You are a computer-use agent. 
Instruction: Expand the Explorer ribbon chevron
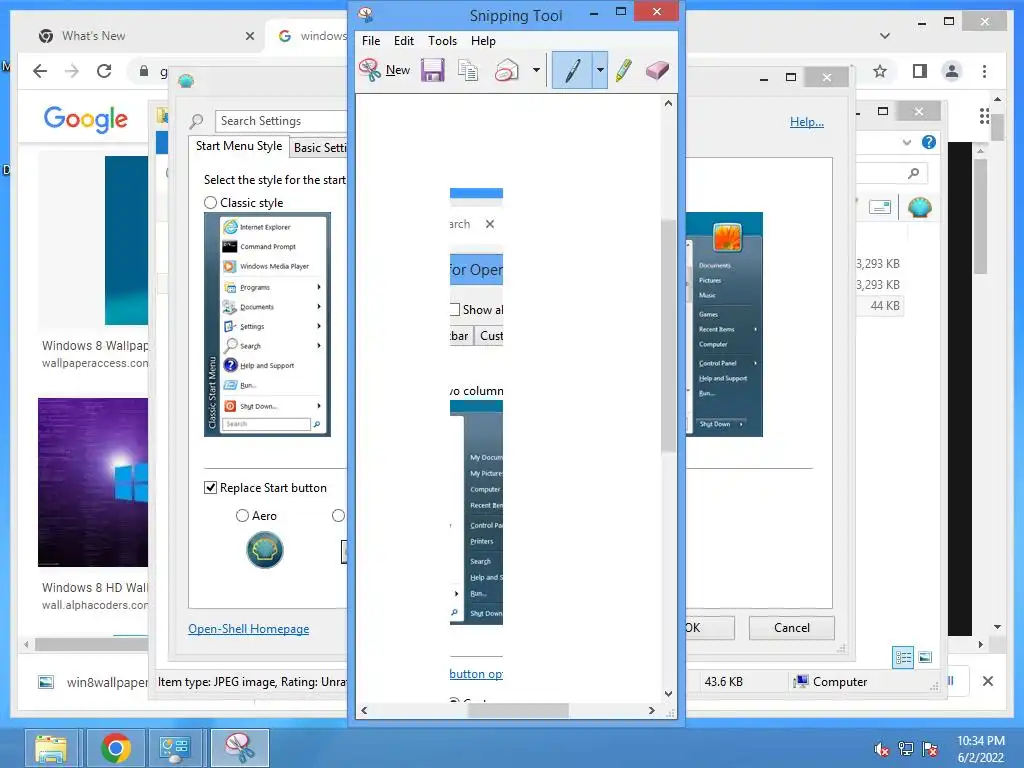tap(906, 142)
